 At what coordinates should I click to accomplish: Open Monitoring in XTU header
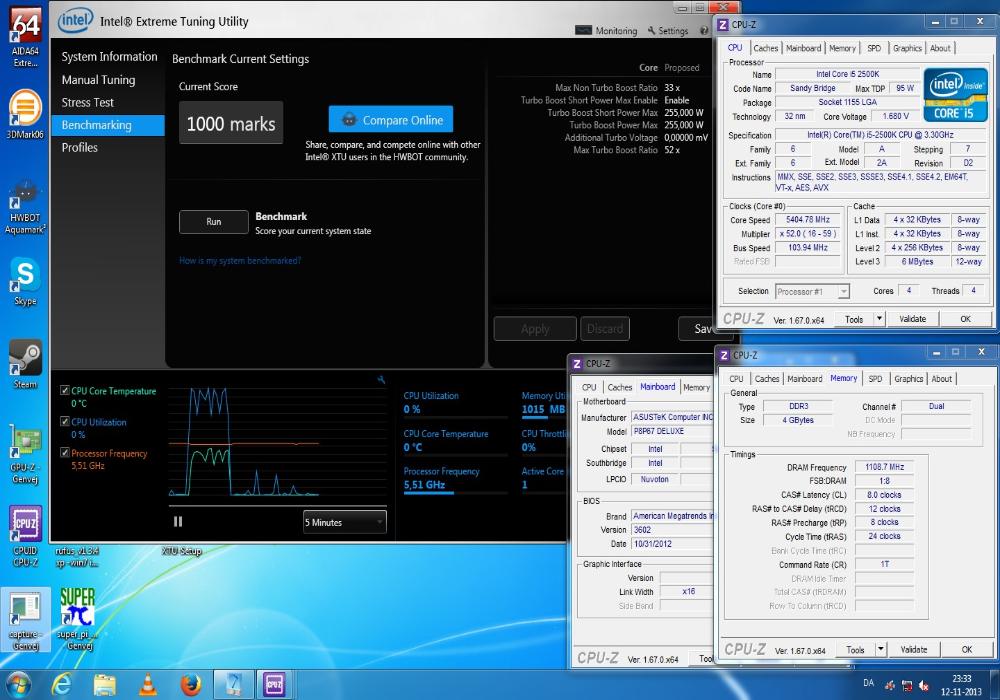[x=606, y=31]
